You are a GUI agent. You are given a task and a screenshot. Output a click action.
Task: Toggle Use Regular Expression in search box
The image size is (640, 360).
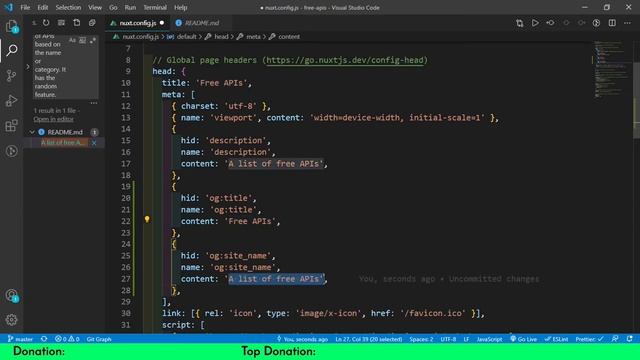pos(93,40)
